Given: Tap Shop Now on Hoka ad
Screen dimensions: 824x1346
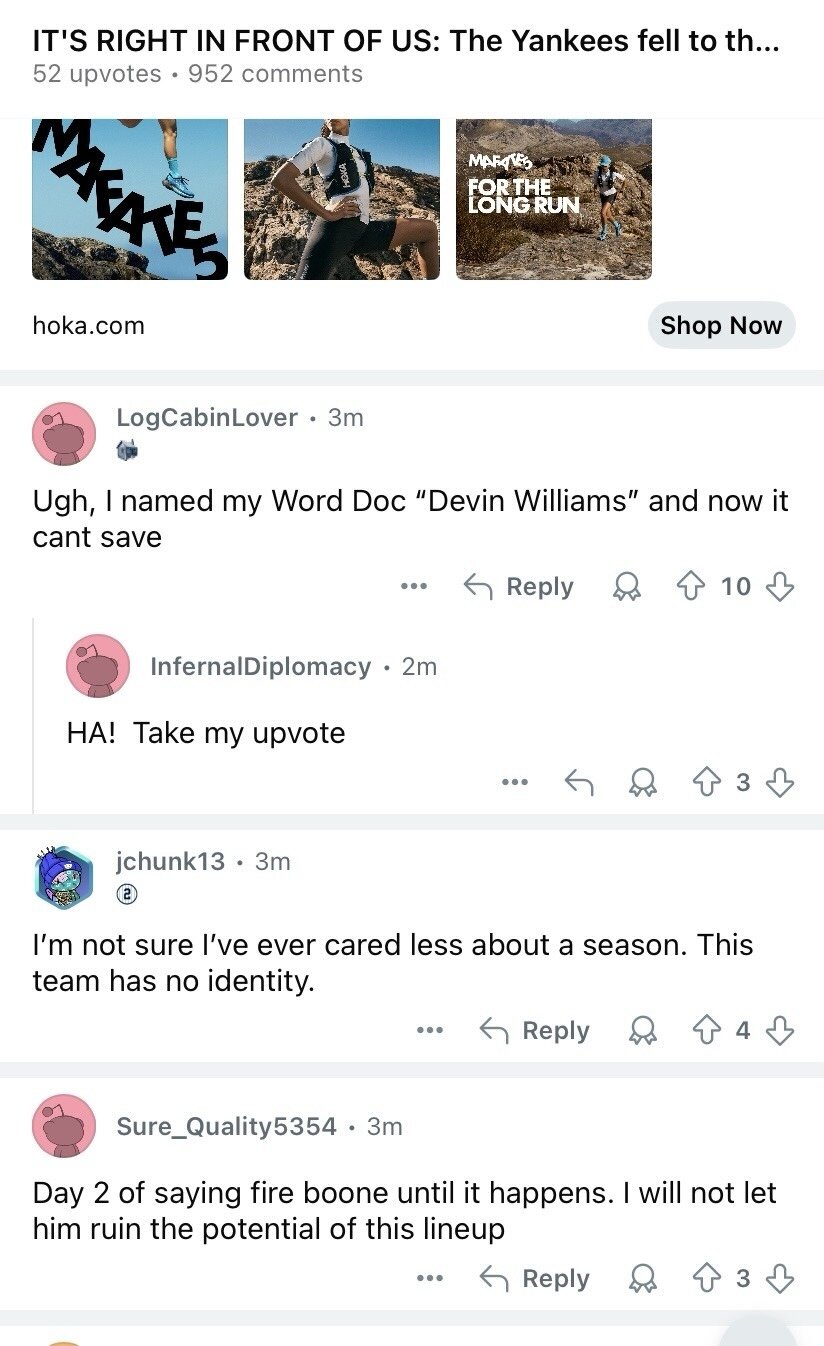Looking at the screenshot, I should point(721,325).
